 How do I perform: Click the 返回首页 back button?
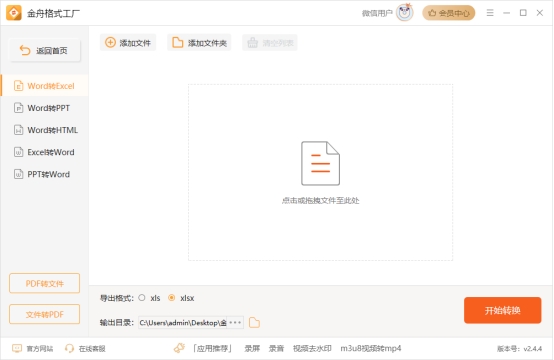(x=45, y=51)
